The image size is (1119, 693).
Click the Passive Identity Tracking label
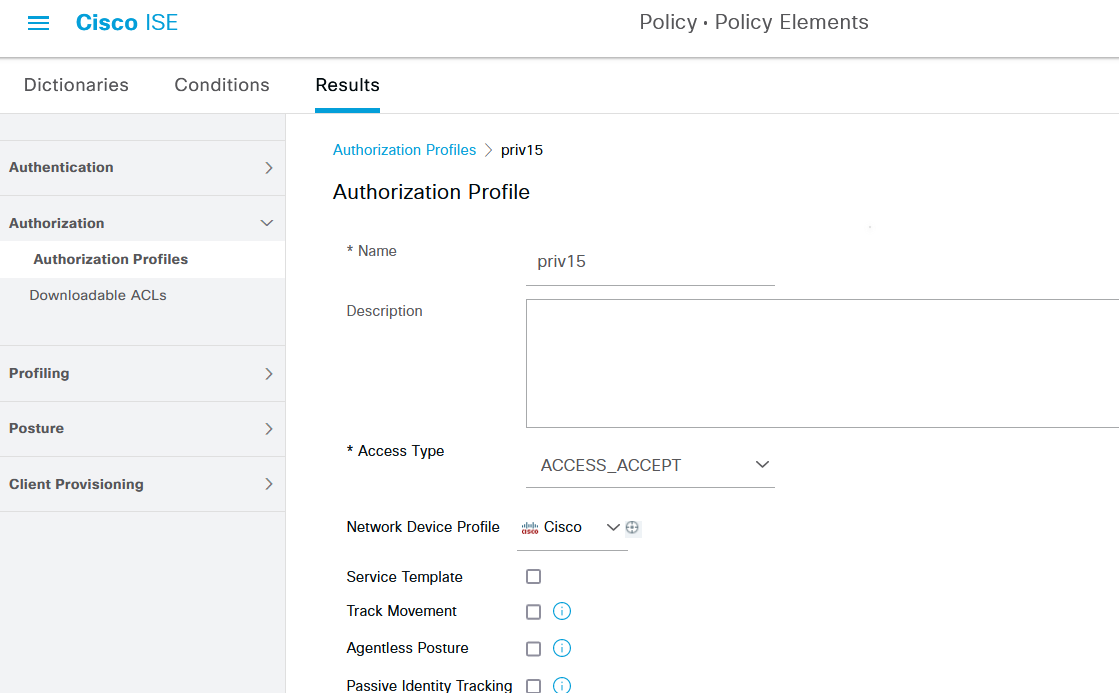[x=429, y=685]
